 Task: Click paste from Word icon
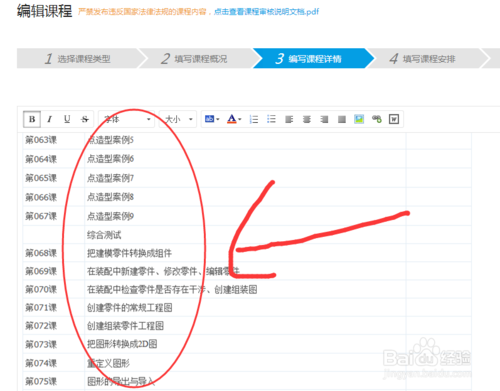pos(394,119)
